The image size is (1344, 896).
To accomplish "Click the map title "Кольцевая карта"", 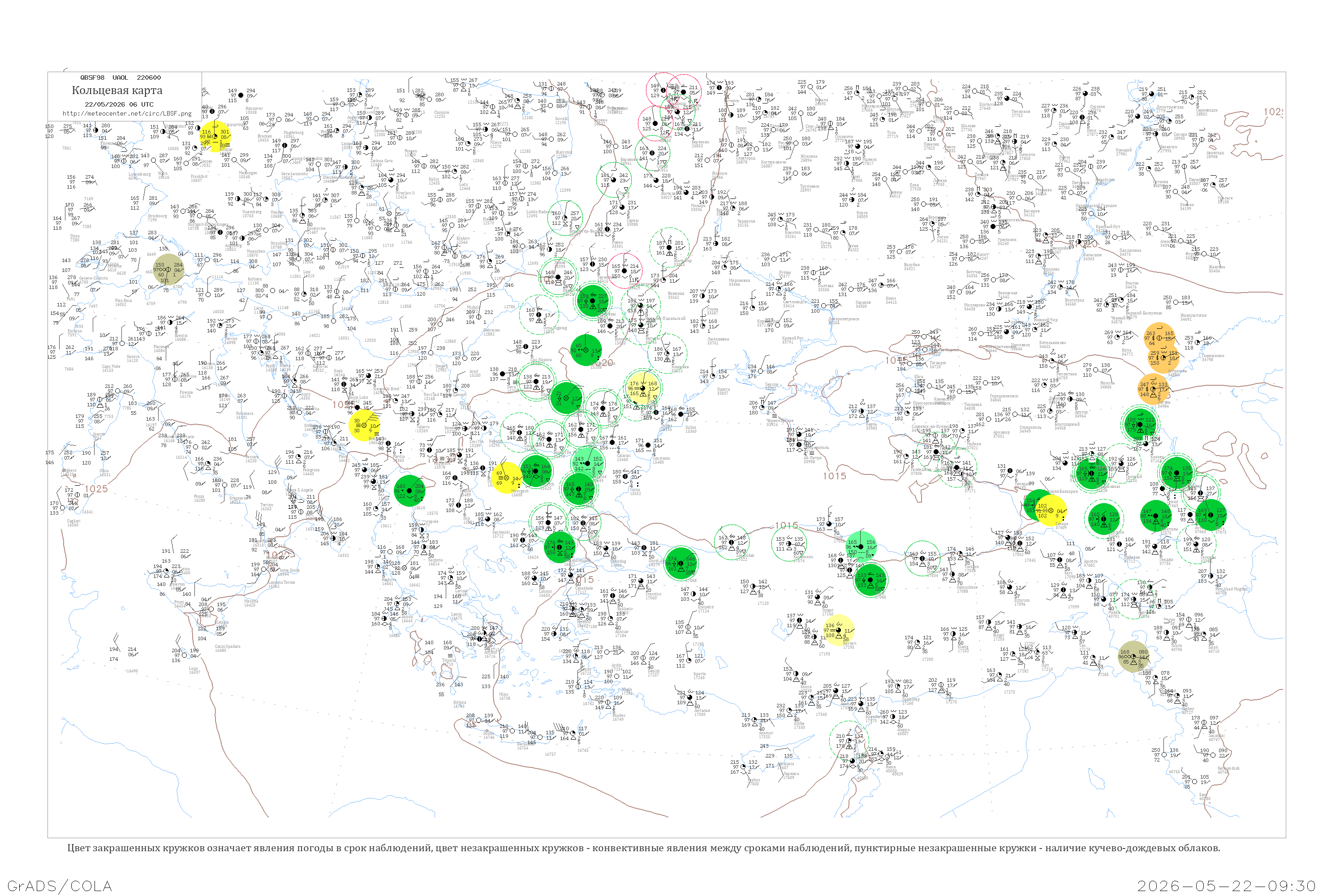I will 117,90.
